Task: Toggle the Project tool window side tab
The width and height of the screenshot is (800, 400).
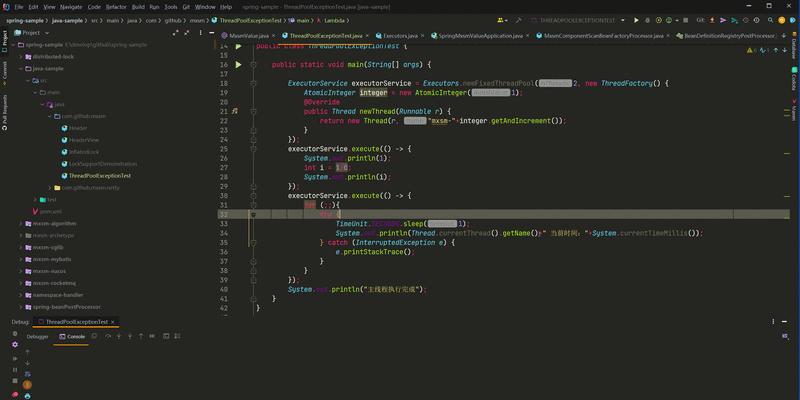Action: point(5,42)
